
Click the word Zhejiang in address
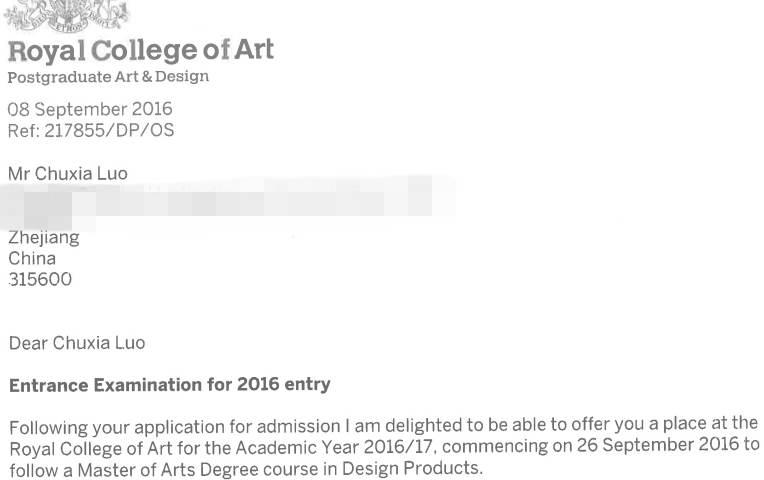click(44, 238)
